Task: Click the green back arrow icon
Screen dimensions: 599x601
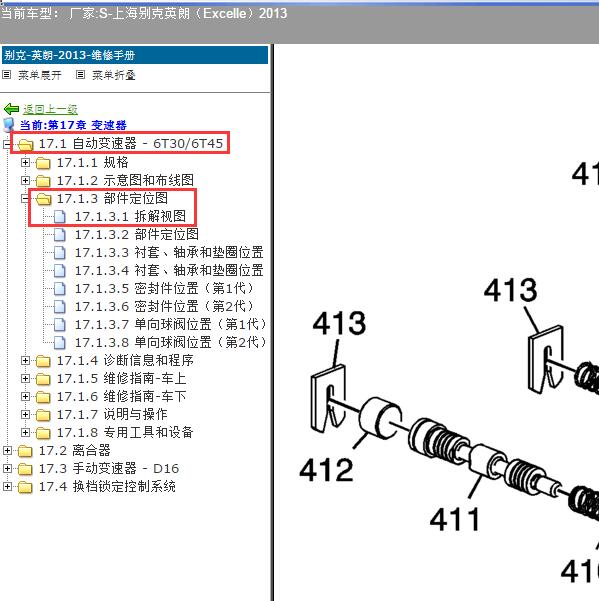Action: pyautogui.click(x=11, y=109)
